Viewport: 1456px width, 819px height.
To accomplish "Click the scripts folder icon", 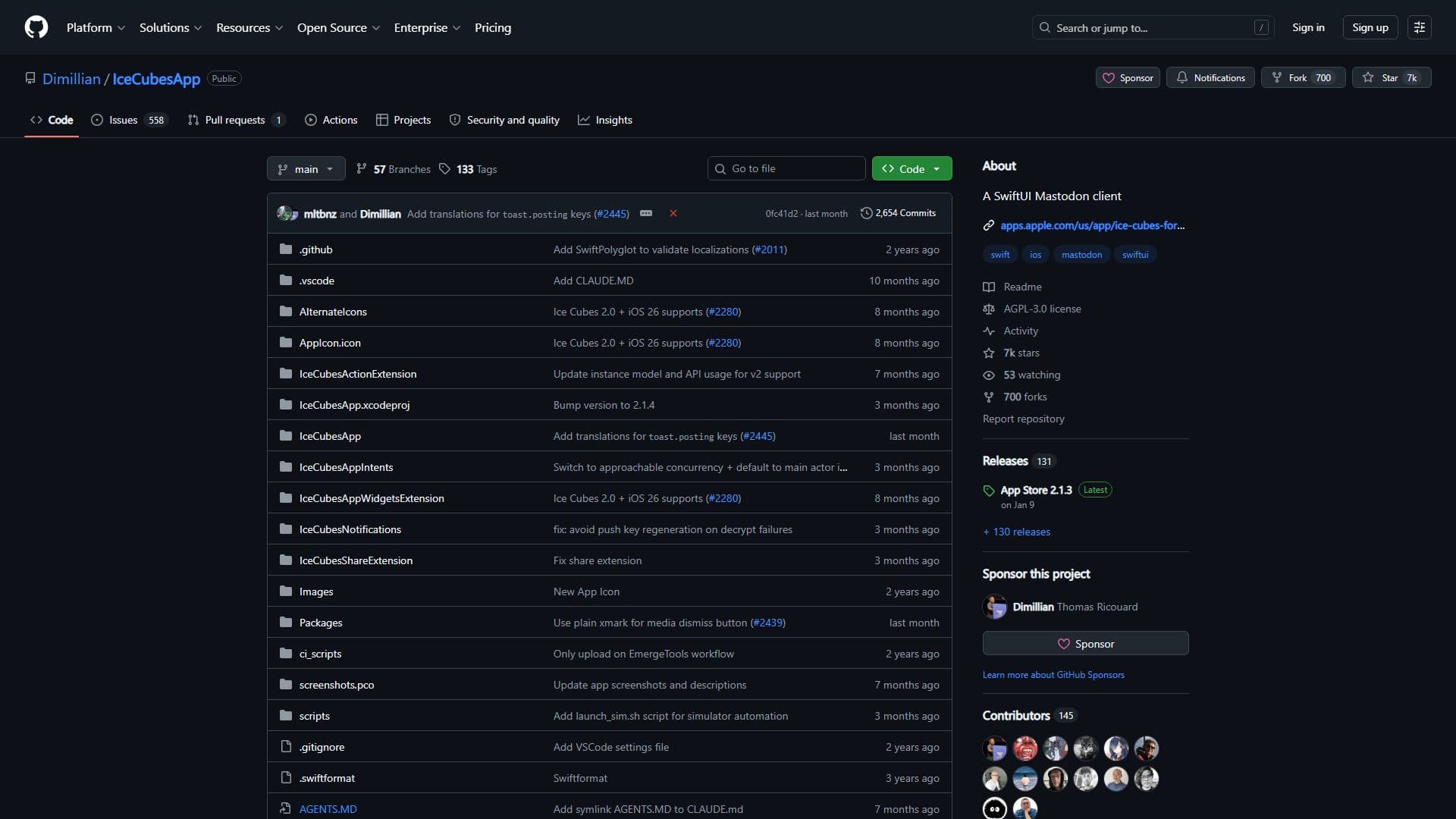I will [286, 716].
